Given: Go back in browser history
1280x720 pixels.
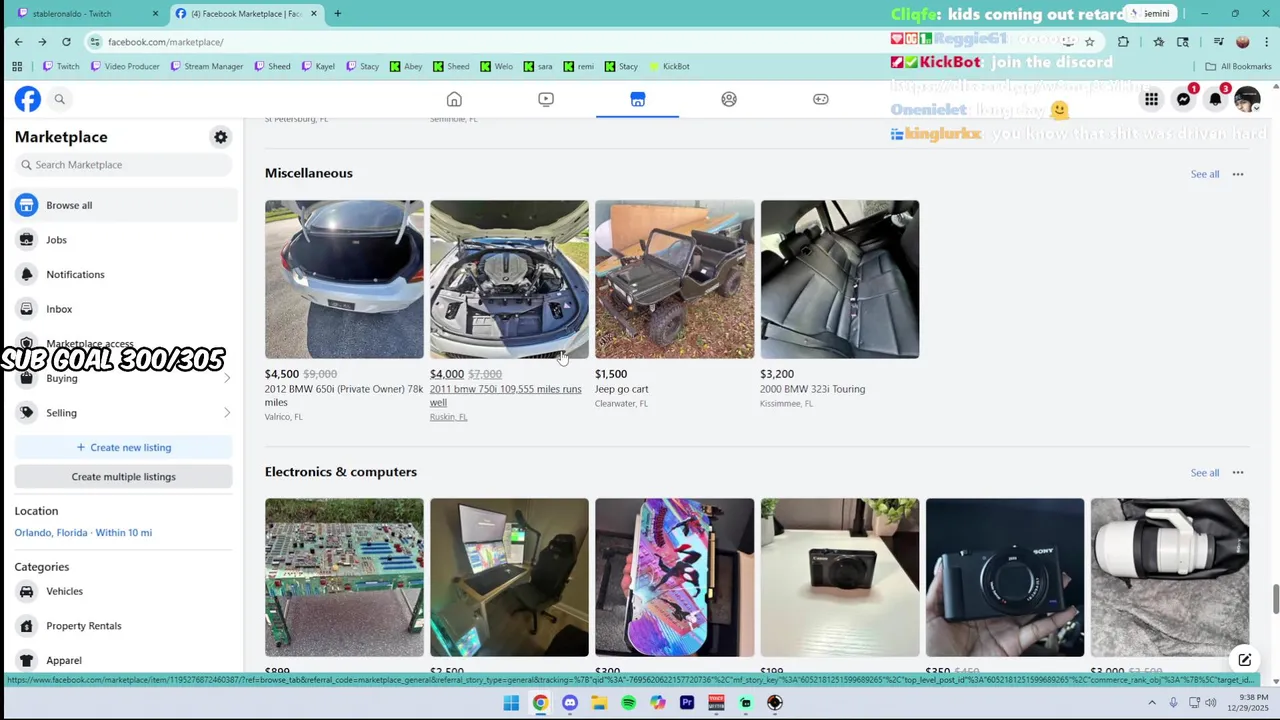Looking at the screenshot, I should (x=18, y=42).
